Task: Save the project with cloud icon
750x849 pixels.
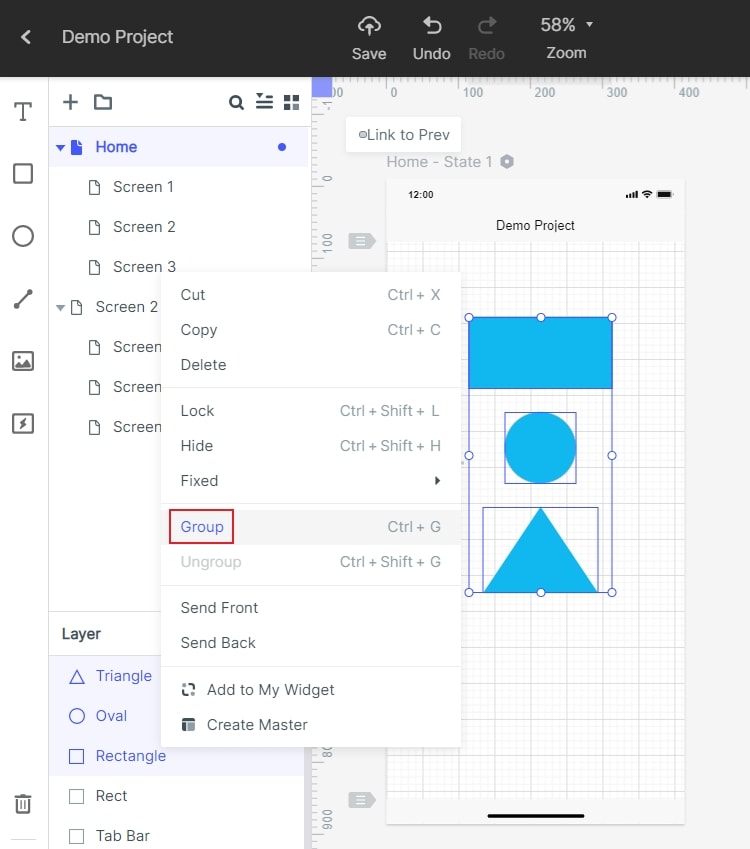Action: click(x=369, y=38)
